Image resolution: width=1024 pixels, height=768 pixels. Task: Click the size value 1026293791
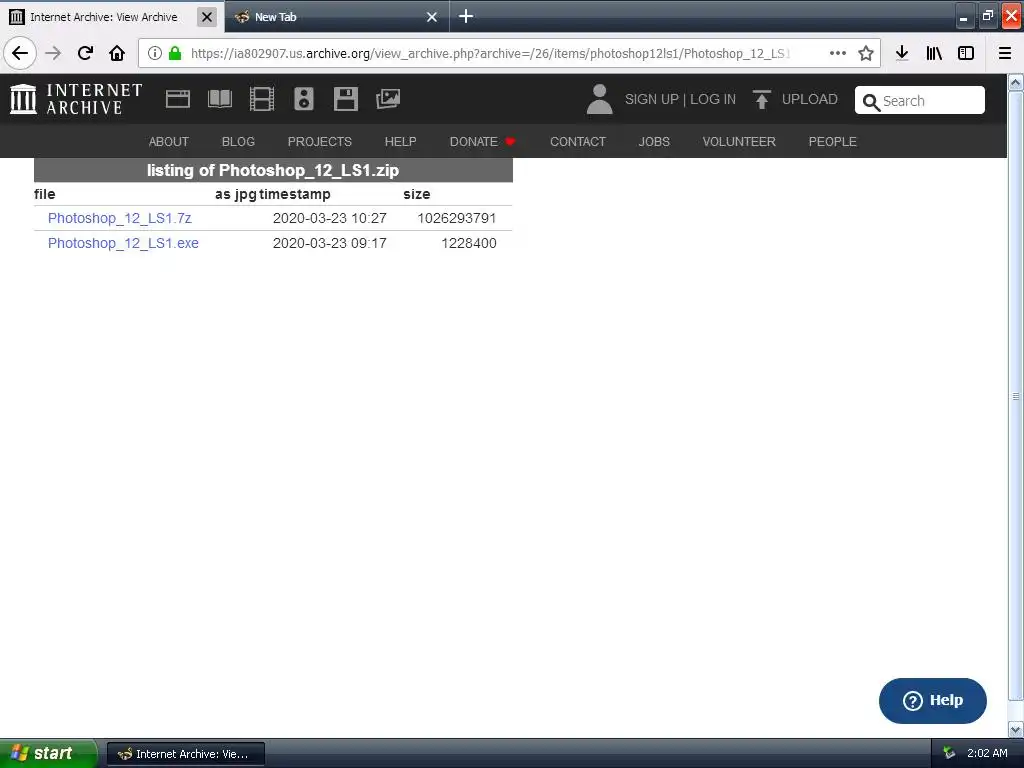tap(457, 218)
